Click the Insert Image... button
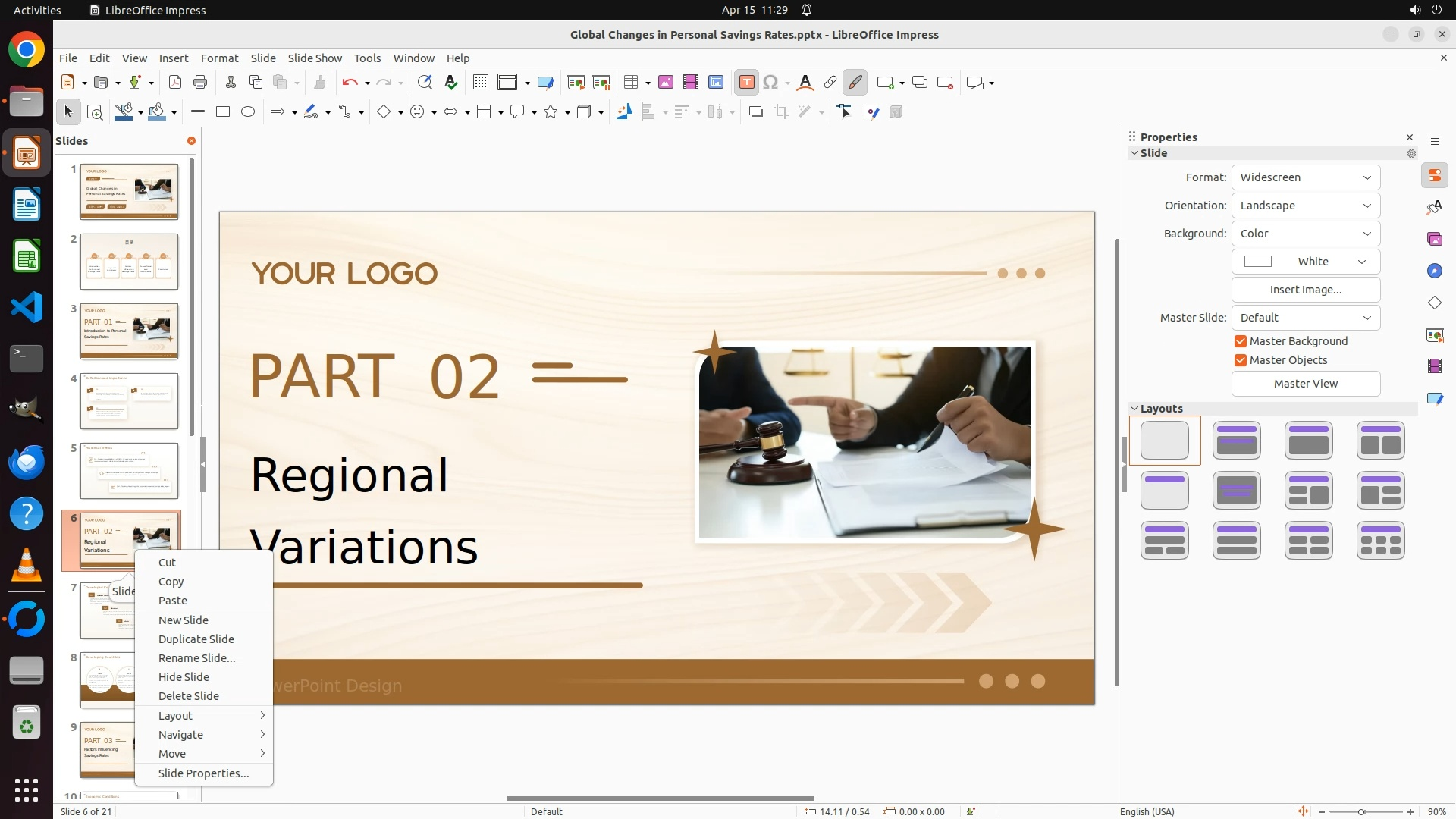 click(x=1305, y=290)
